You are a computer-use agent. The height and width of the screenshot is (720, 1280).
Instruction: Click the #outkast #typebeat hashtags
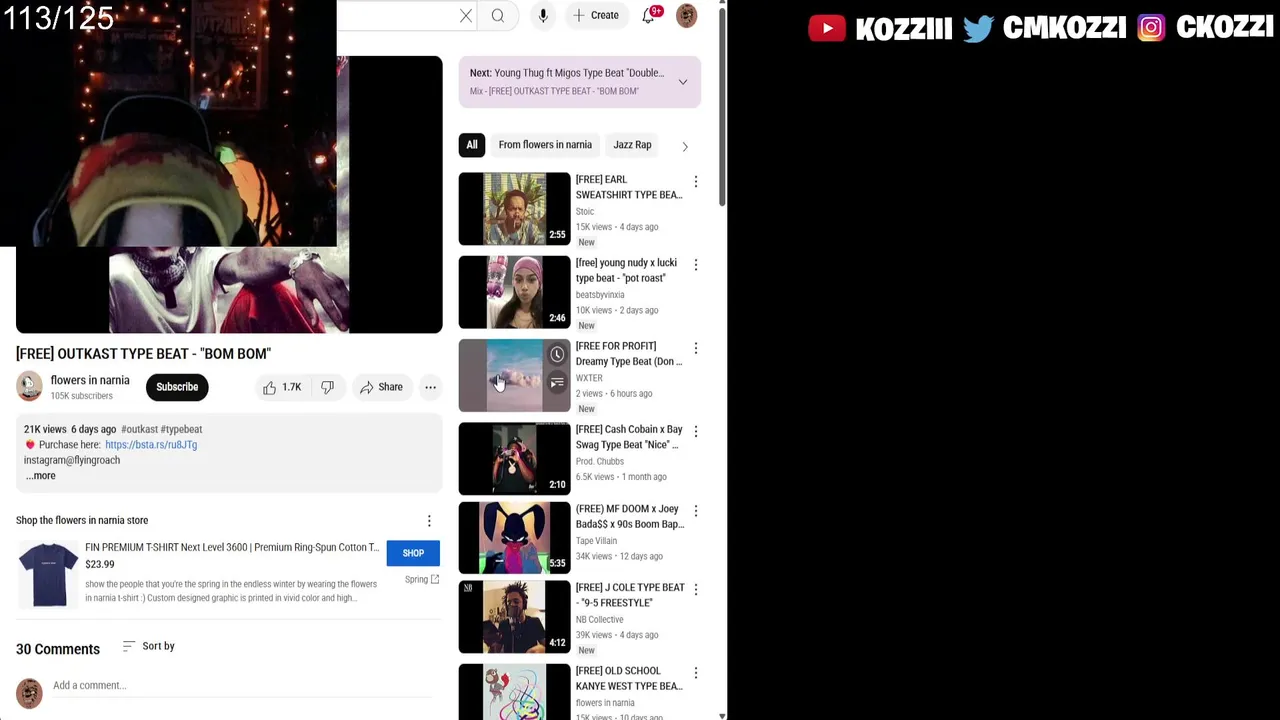[161, 429]
